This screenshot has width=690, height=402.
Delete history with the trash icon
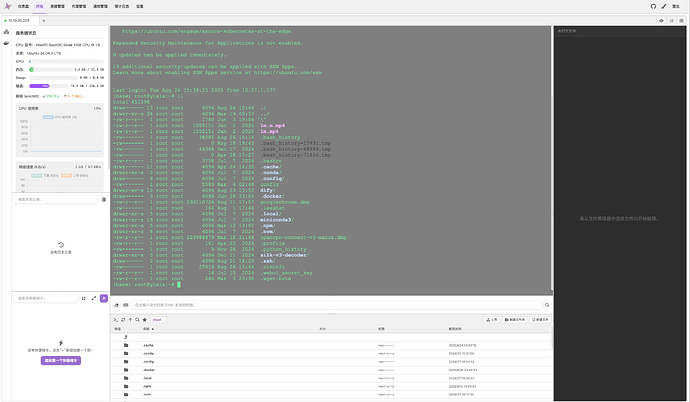point(104,199)
